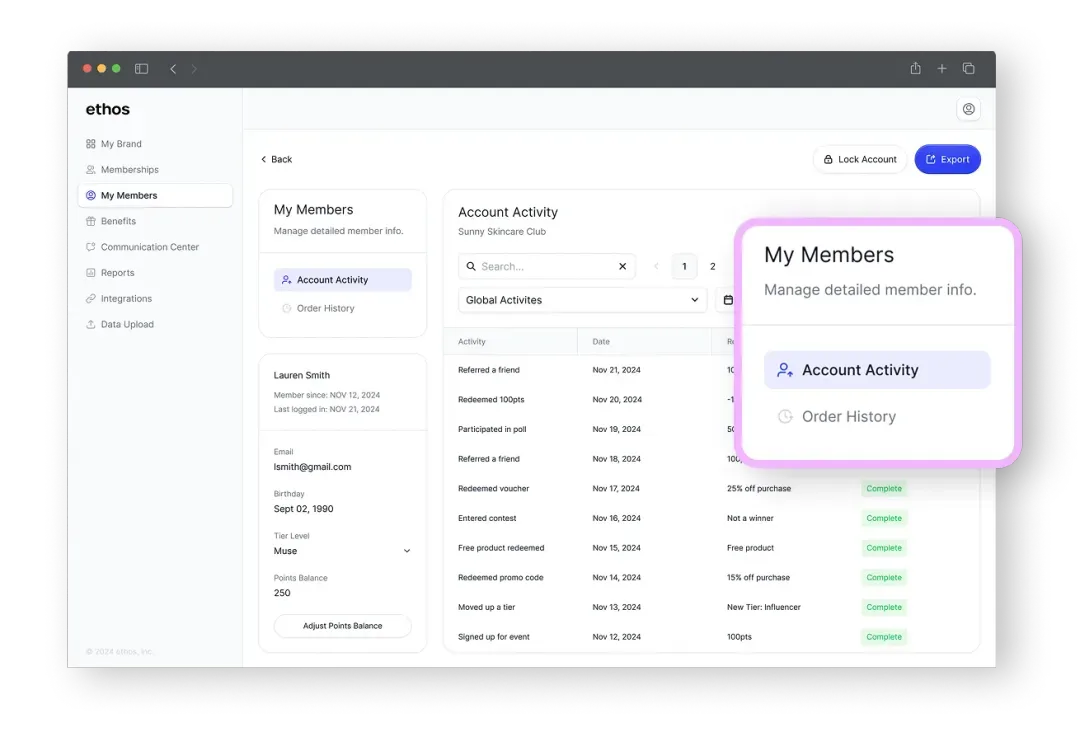Screen dimensions: 1080x732
Task: Click the Back link
Action: click(276, 159)
